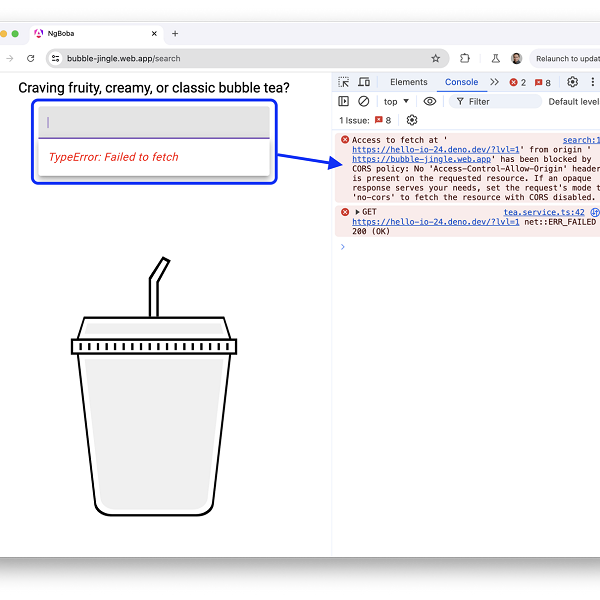Open site information icon in address bar
600x600 pixels.
(55, 58)
